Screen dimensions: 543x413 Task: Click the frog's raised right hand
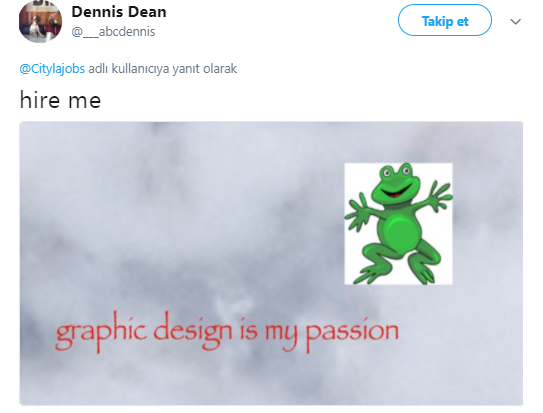click(x=438, y=196)
